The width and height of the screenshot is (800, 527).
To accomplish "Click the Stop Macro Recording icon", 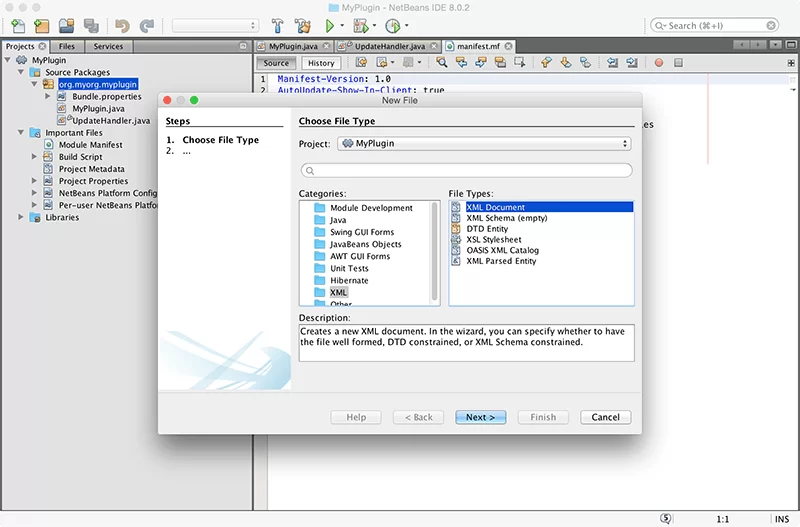I will [x=678, y=63].
